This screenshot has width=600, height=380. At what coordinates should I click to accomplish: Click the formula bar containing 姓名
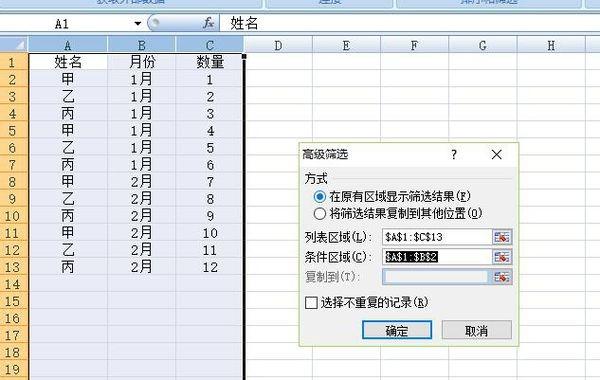click(409, 23)
